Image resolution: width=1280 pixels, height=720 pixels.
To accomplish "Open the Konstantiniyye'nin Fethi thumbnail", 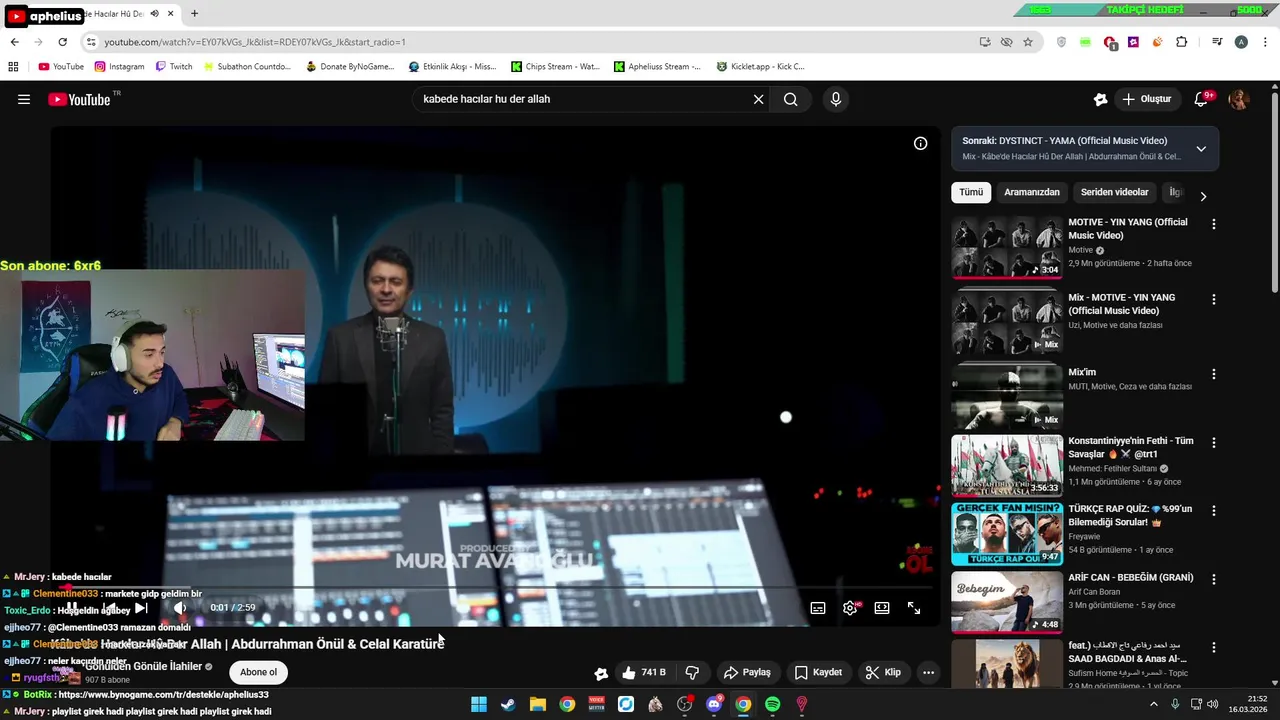I will 1007,465.
